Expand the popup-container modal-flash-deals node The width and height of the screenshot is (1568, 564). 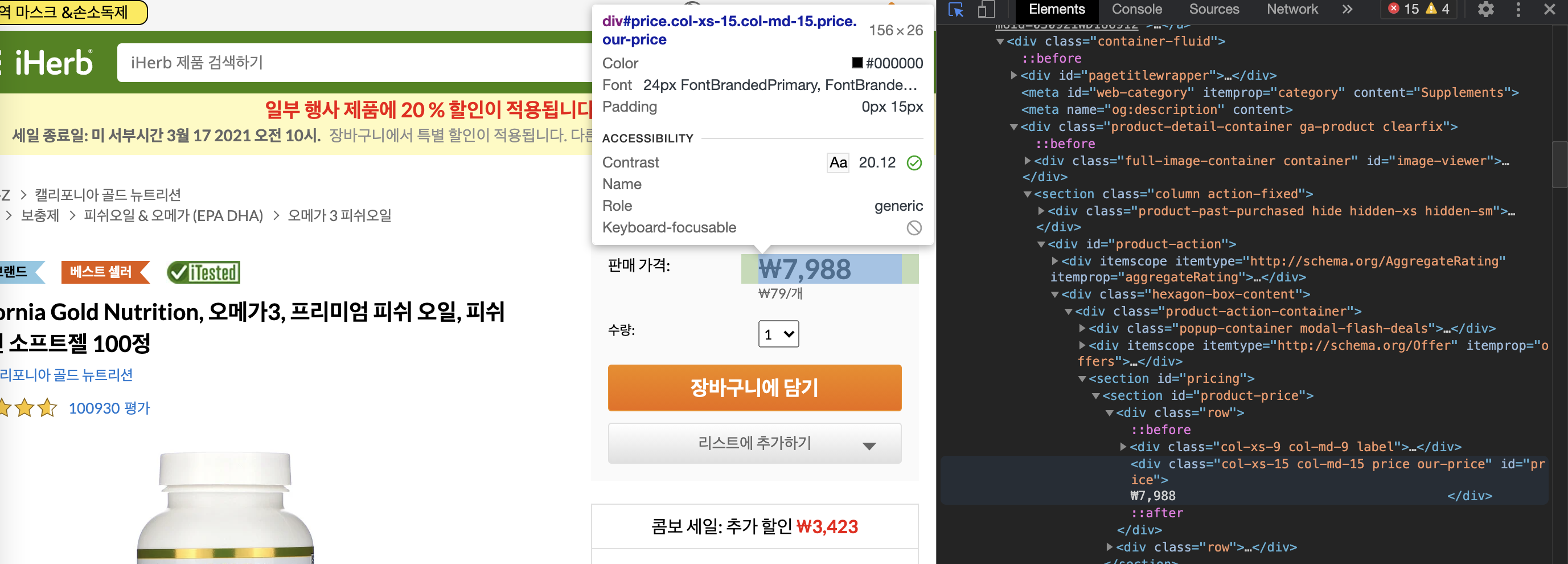pyautogui.click(x=1082, y=328)
